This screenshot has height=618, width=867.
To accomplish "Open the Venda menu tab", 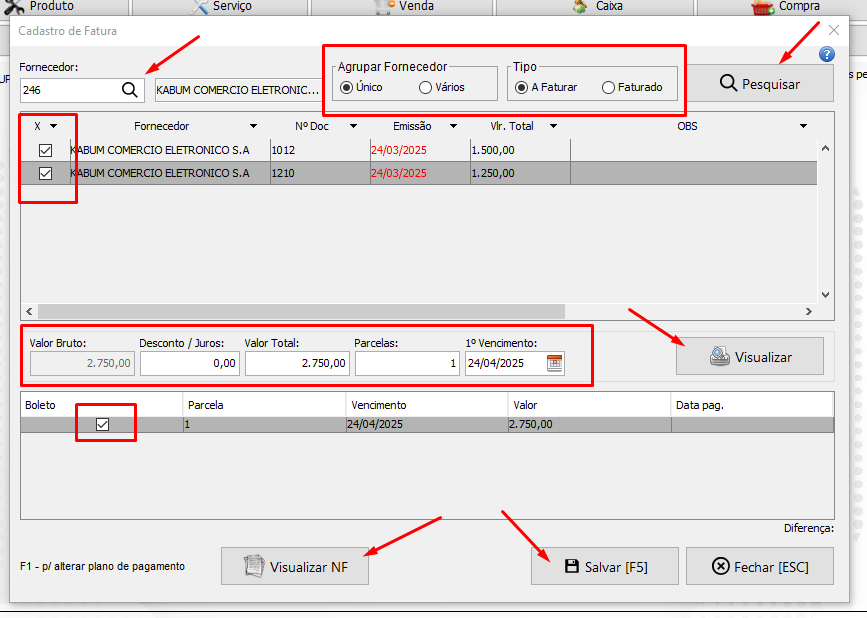I will [x=404, y=7].
